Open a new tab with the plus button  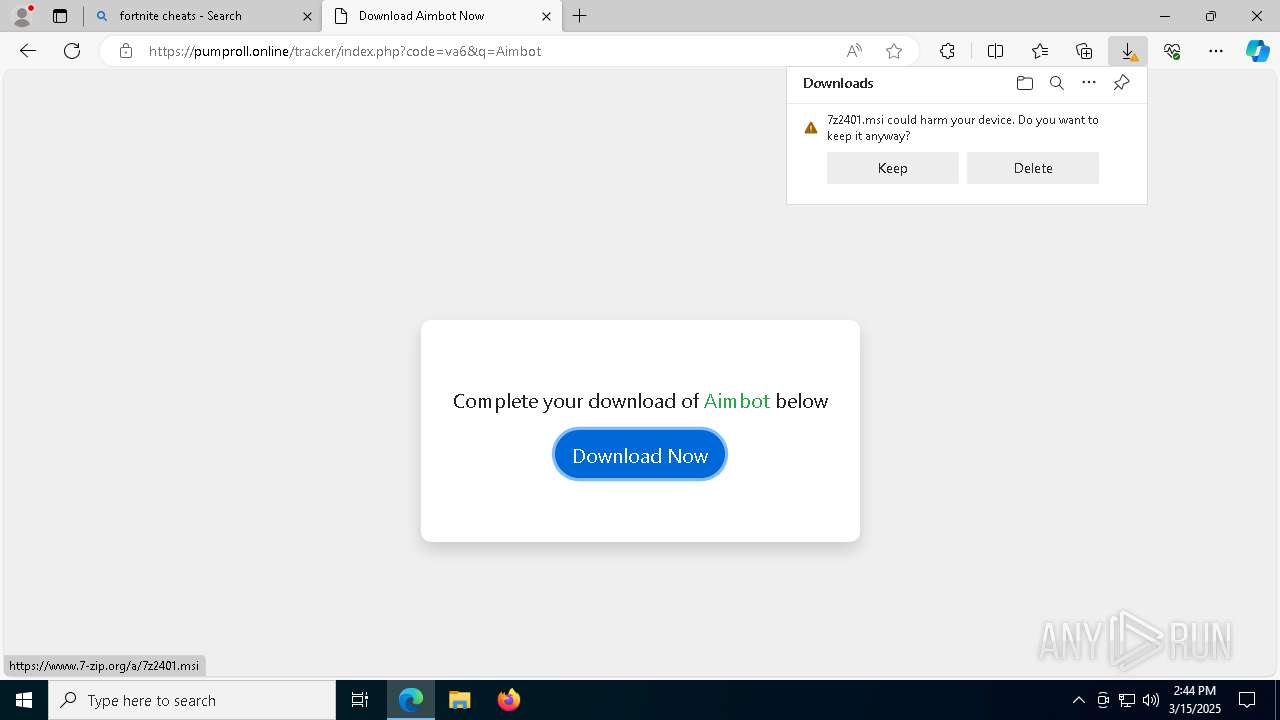click(580, 16)
